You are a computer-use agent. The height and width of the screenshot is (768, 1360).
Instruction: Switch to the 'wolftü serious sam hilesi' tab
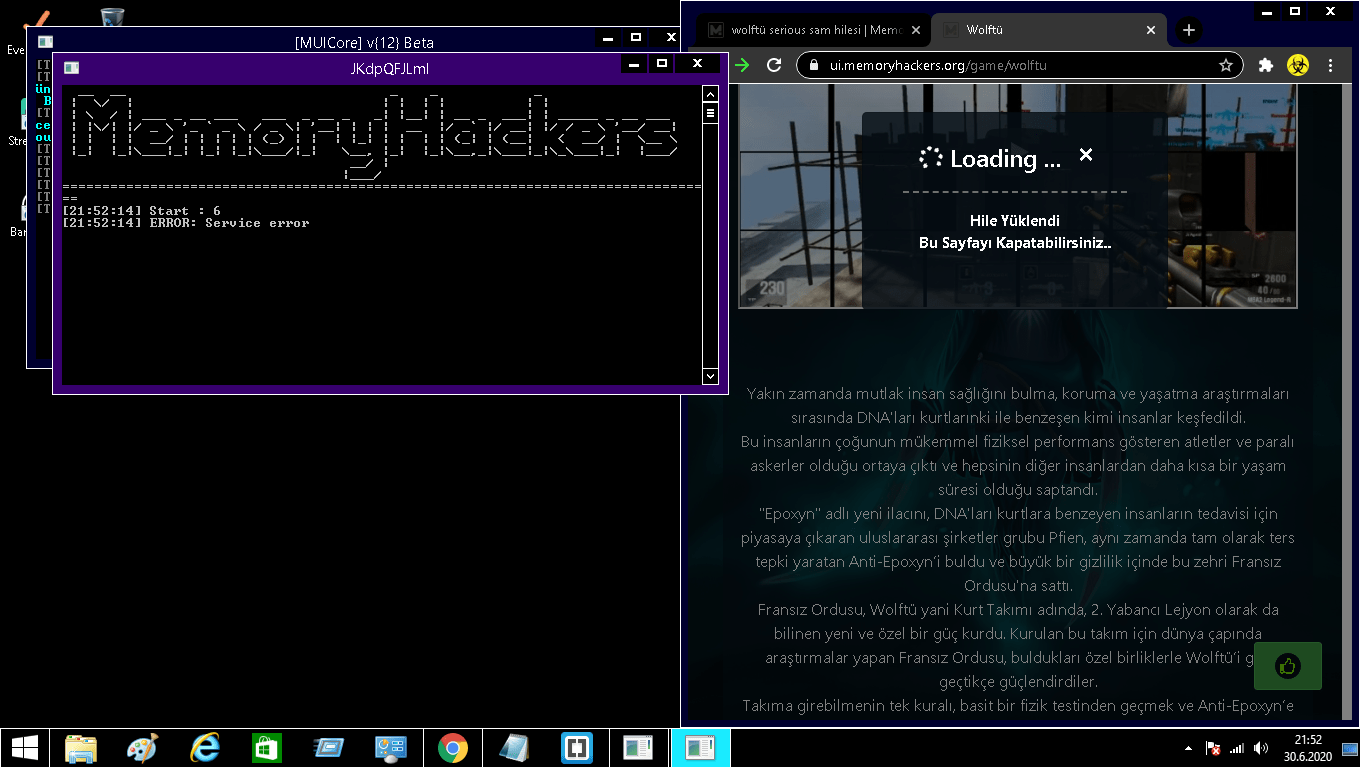click(814, 30)
